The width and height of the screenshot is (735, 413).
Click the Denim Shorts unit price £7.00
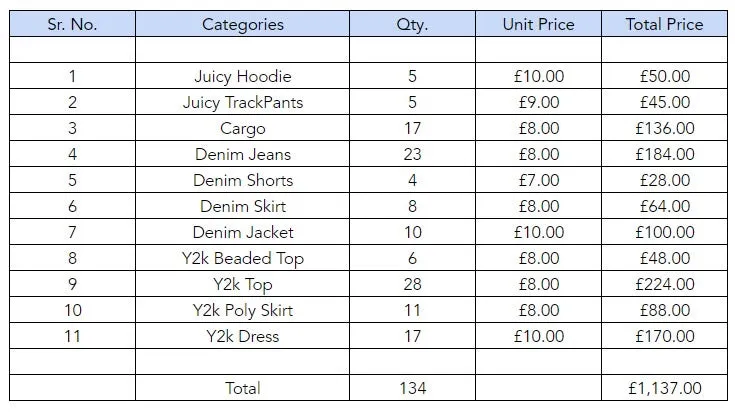pyautogui.click(x=539, y=180)
